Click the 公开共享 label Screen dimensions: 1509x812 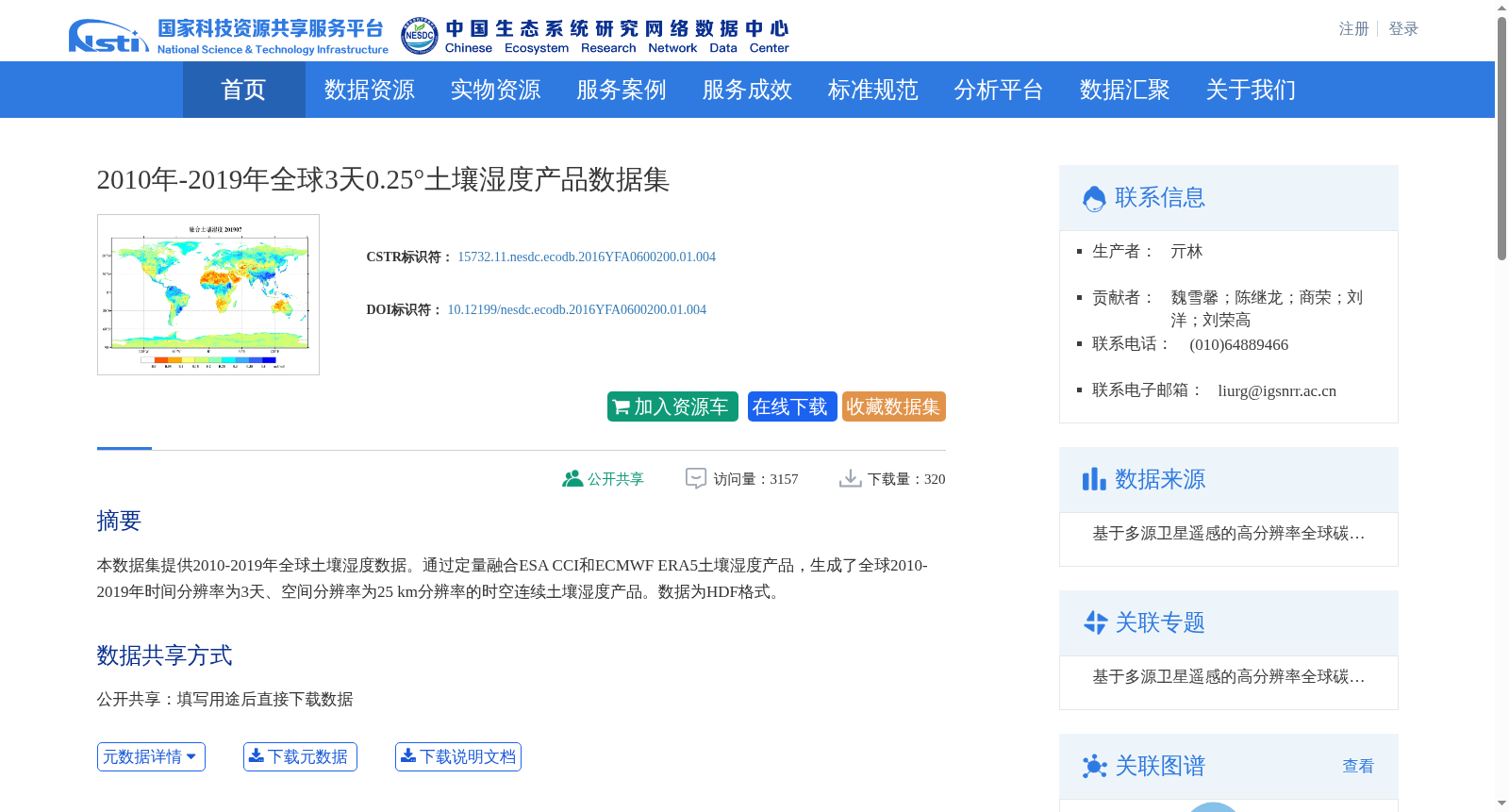pos(616,479)
